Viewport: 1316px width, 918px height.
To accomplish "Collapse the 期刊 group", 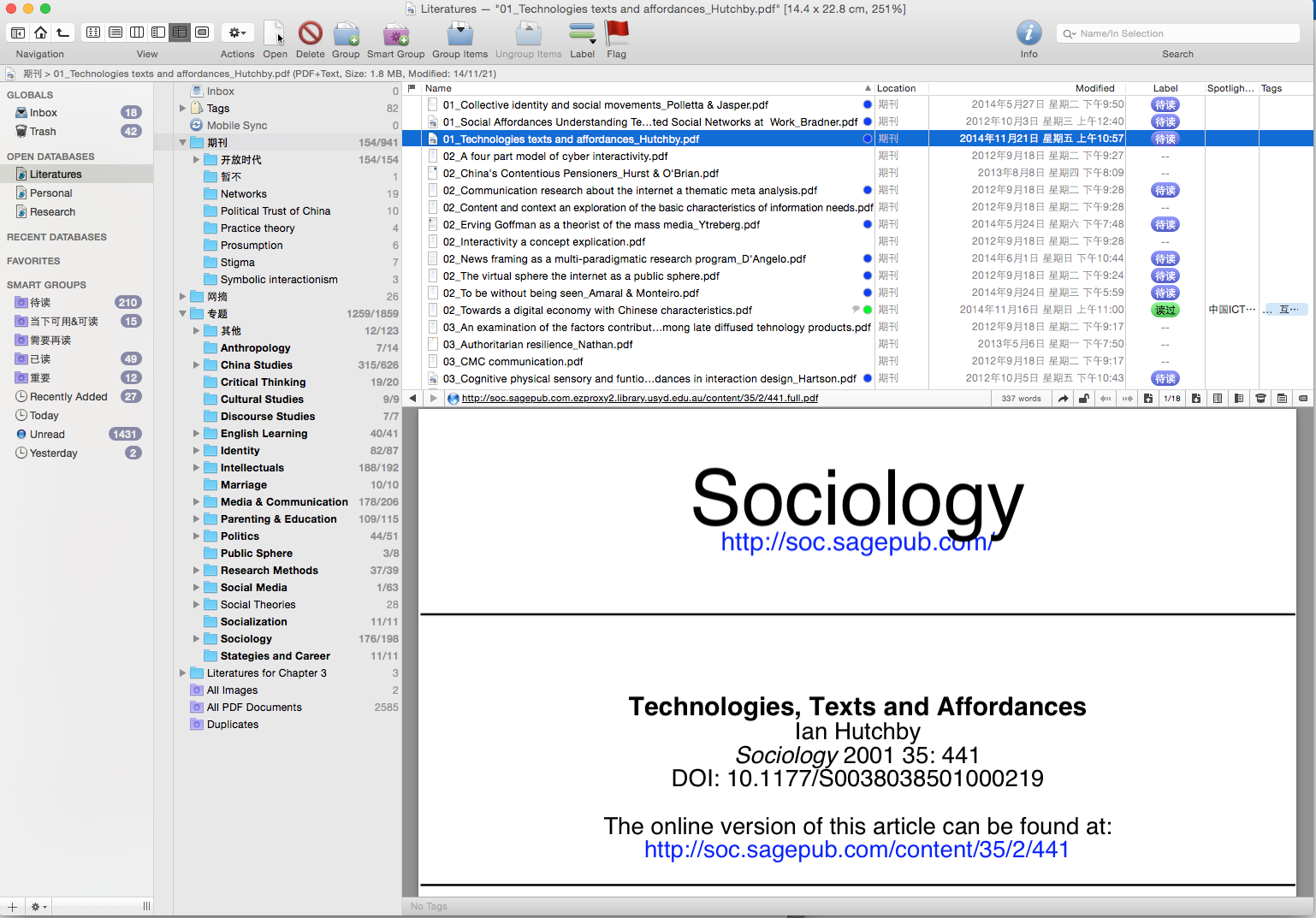I will tap(182, 143).
